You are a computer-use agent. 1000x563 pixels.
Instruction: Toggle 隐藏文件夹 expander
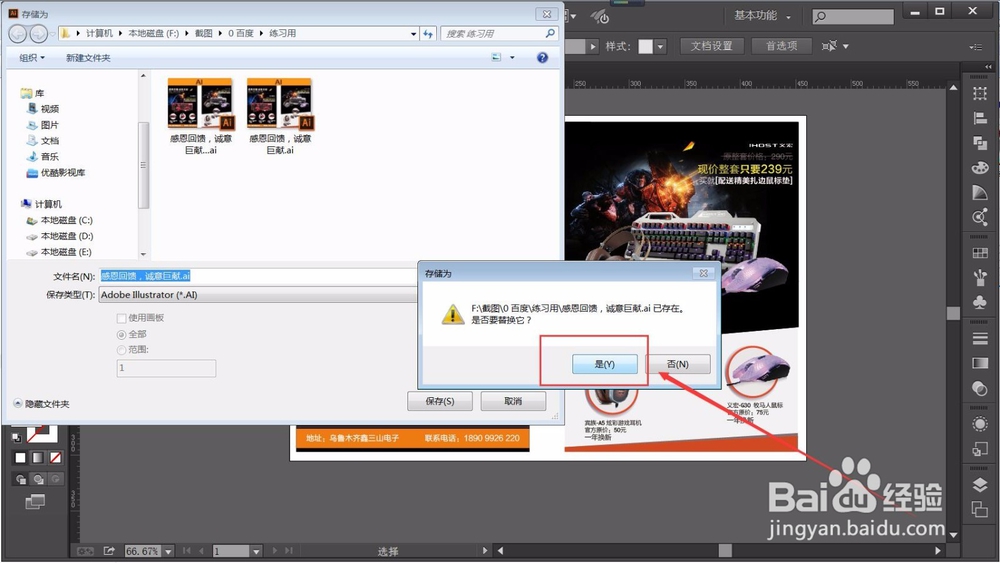point(41,404)
